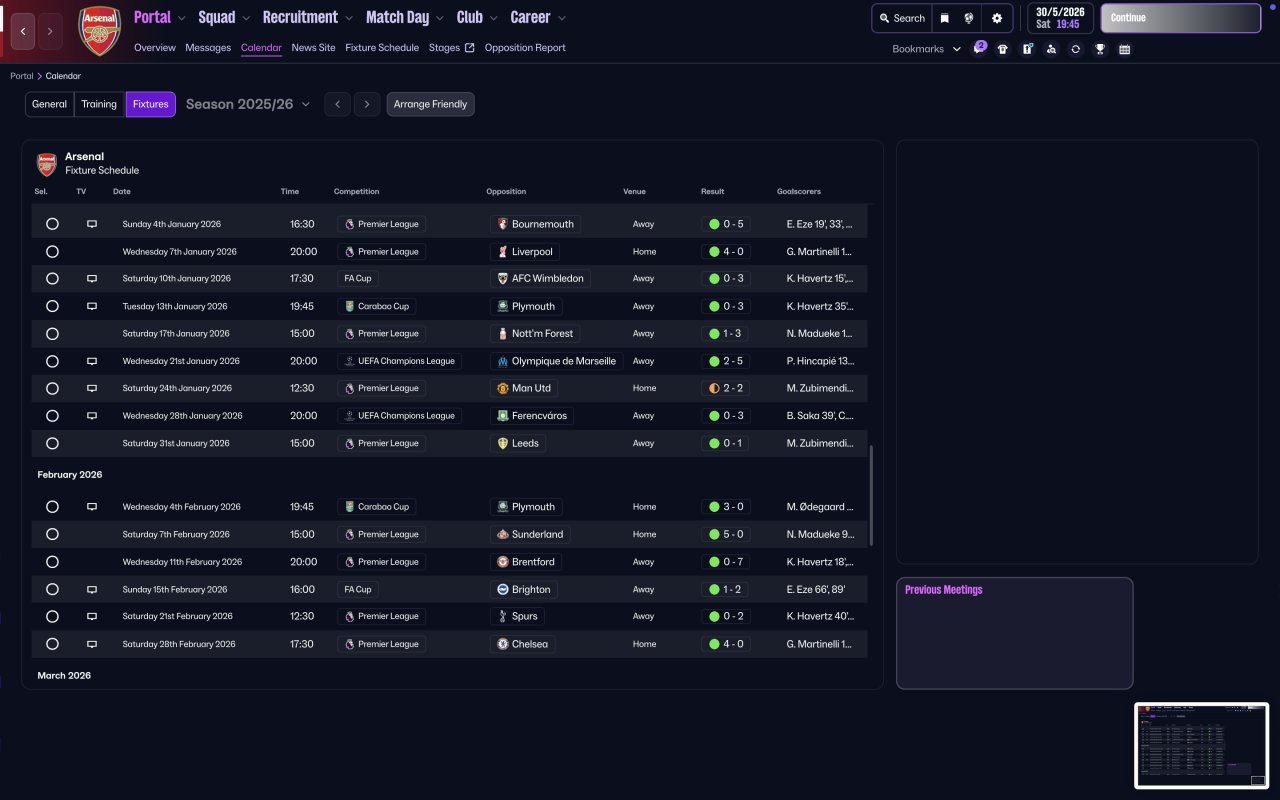1280x800 pixels.
Task: Select the Leeds fixture radio button
Action: click(x=52, y=443)
